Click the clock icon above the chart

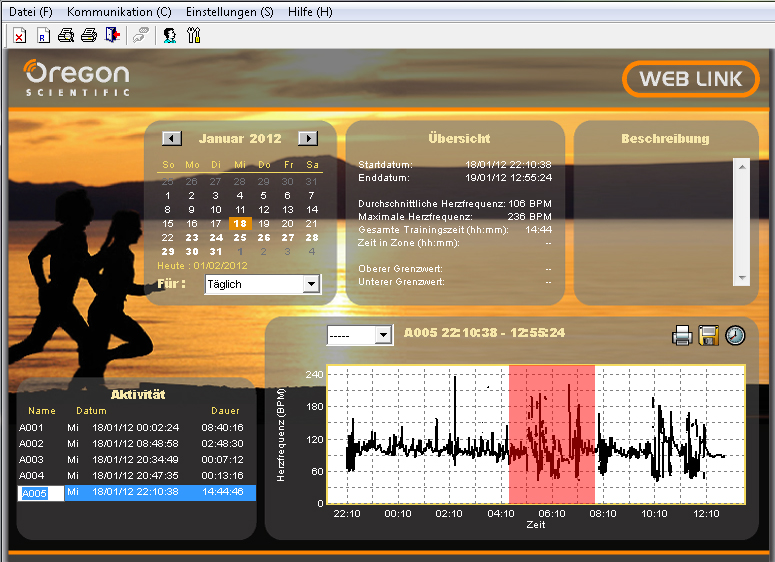pos(735,336)
